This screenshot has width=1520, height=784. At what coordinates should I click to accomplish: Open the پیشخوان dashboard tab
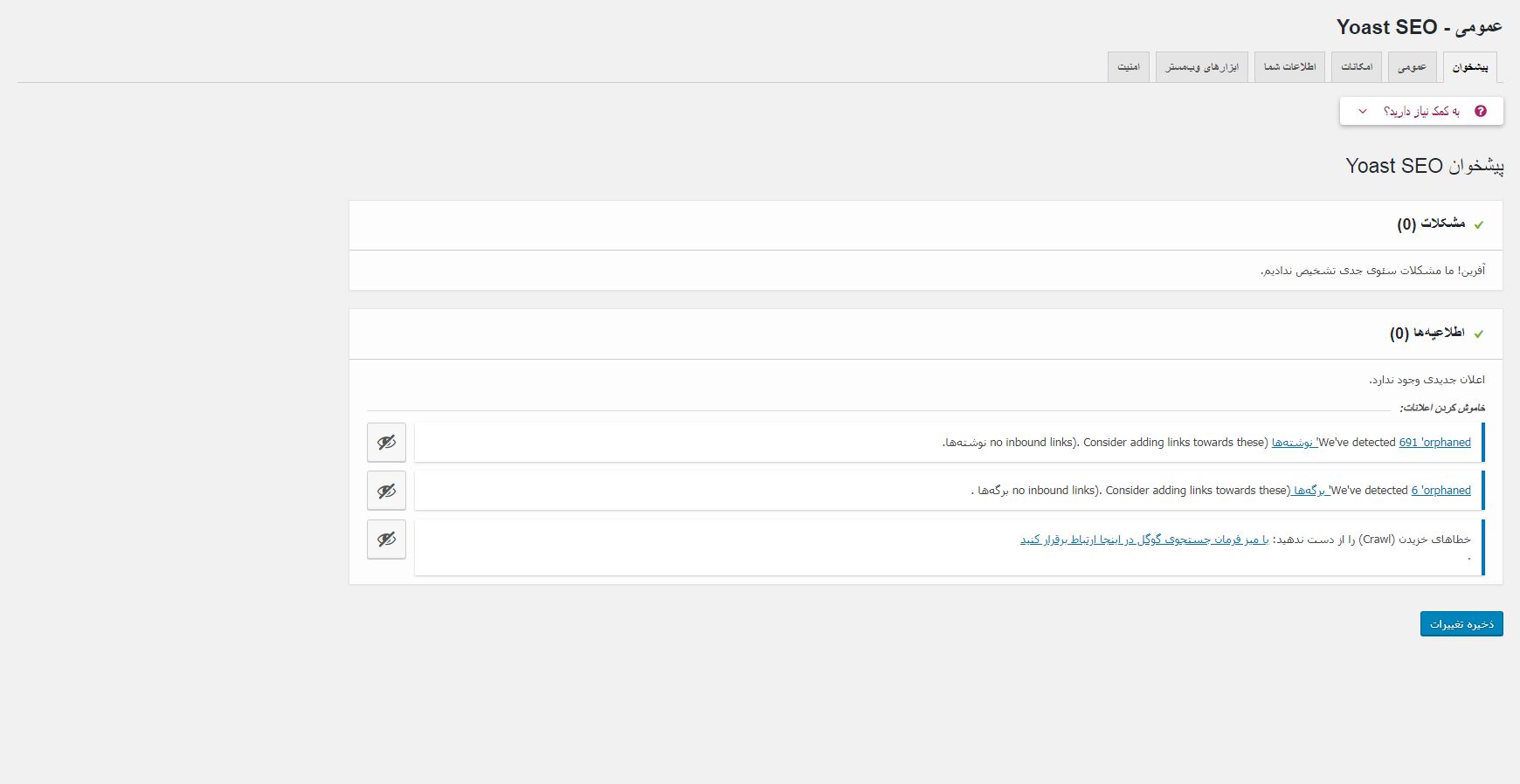click(1470, 67)
